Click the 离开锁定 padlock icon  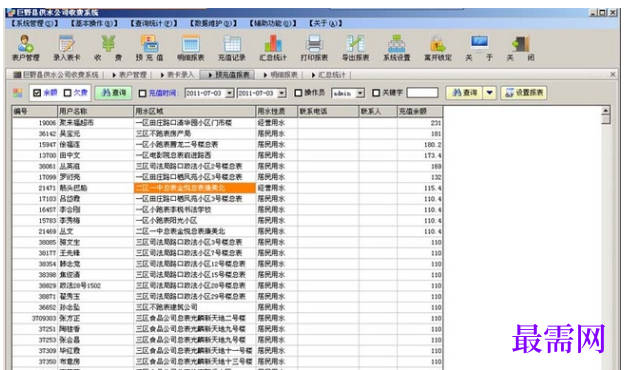(438, 48)
